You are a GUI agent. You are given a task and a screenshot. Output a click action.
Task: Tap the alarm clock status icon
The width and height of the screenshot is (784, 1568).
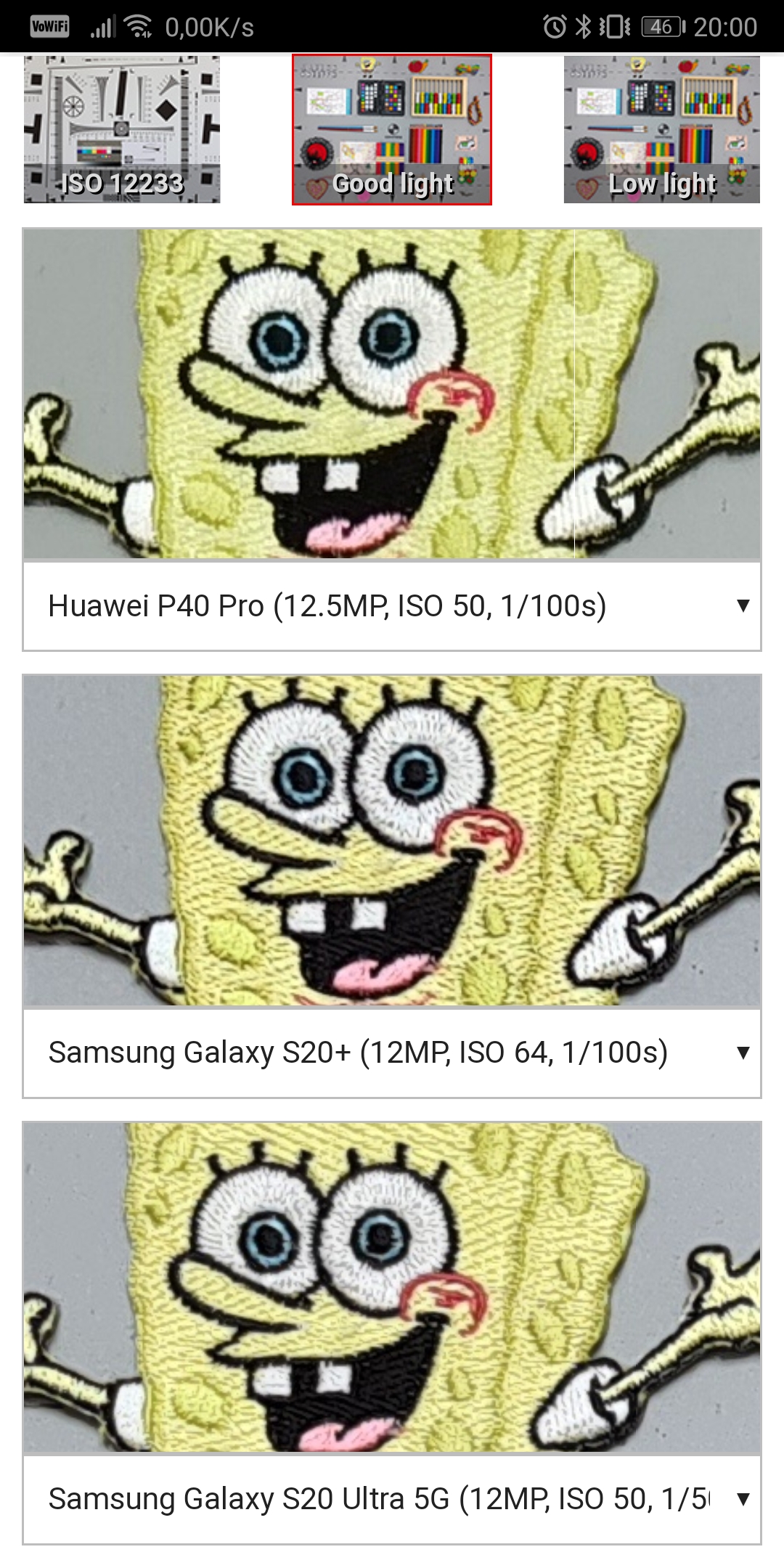555,27
